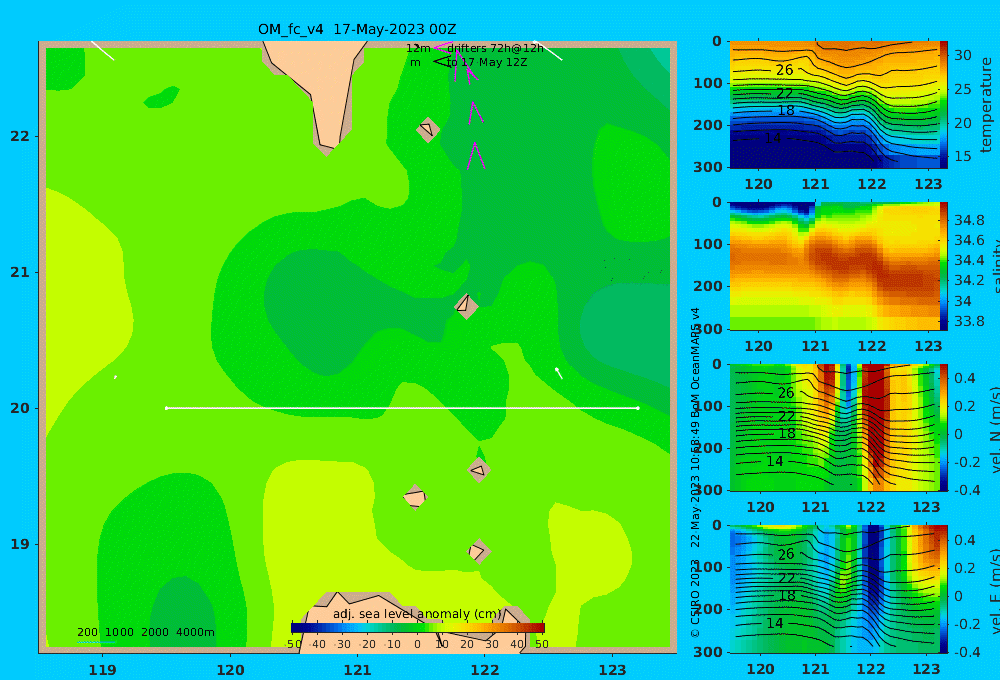Click latitude label 19 on the map axis

point(20,544)
